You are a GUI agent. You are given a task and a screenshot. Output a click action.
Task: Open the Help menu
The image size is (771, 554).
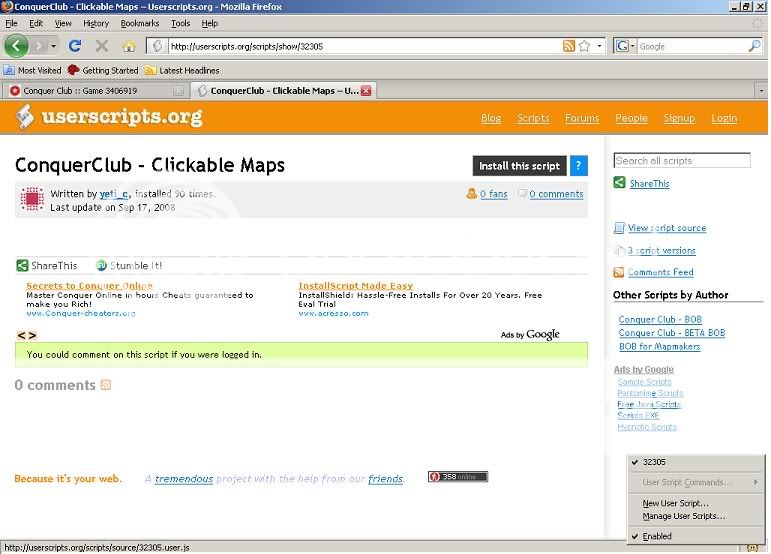pyautogui.click(x=210, y=23)
